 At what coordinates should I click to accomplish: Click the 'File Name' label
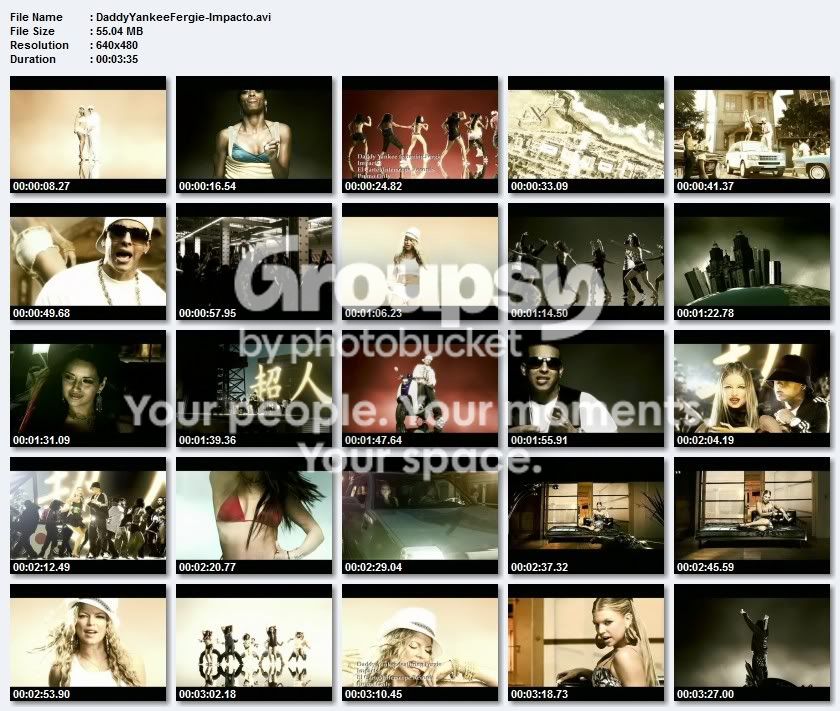click(x=36, y=17)
